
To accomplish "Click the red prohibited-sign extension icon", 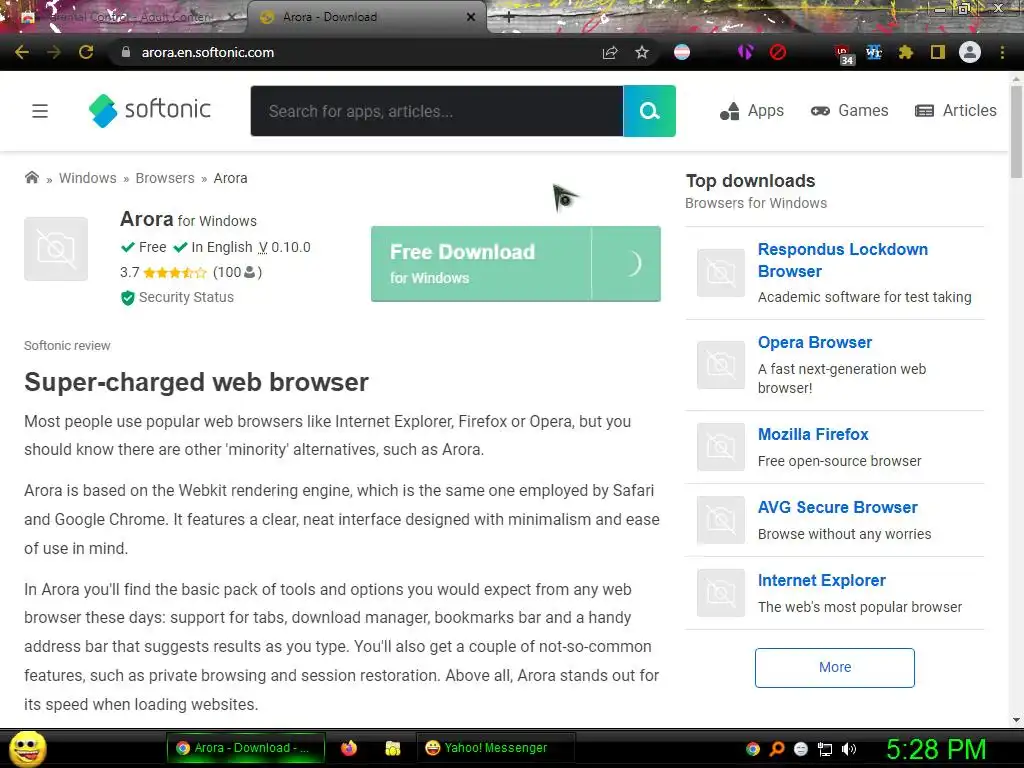I will [777, 52].
